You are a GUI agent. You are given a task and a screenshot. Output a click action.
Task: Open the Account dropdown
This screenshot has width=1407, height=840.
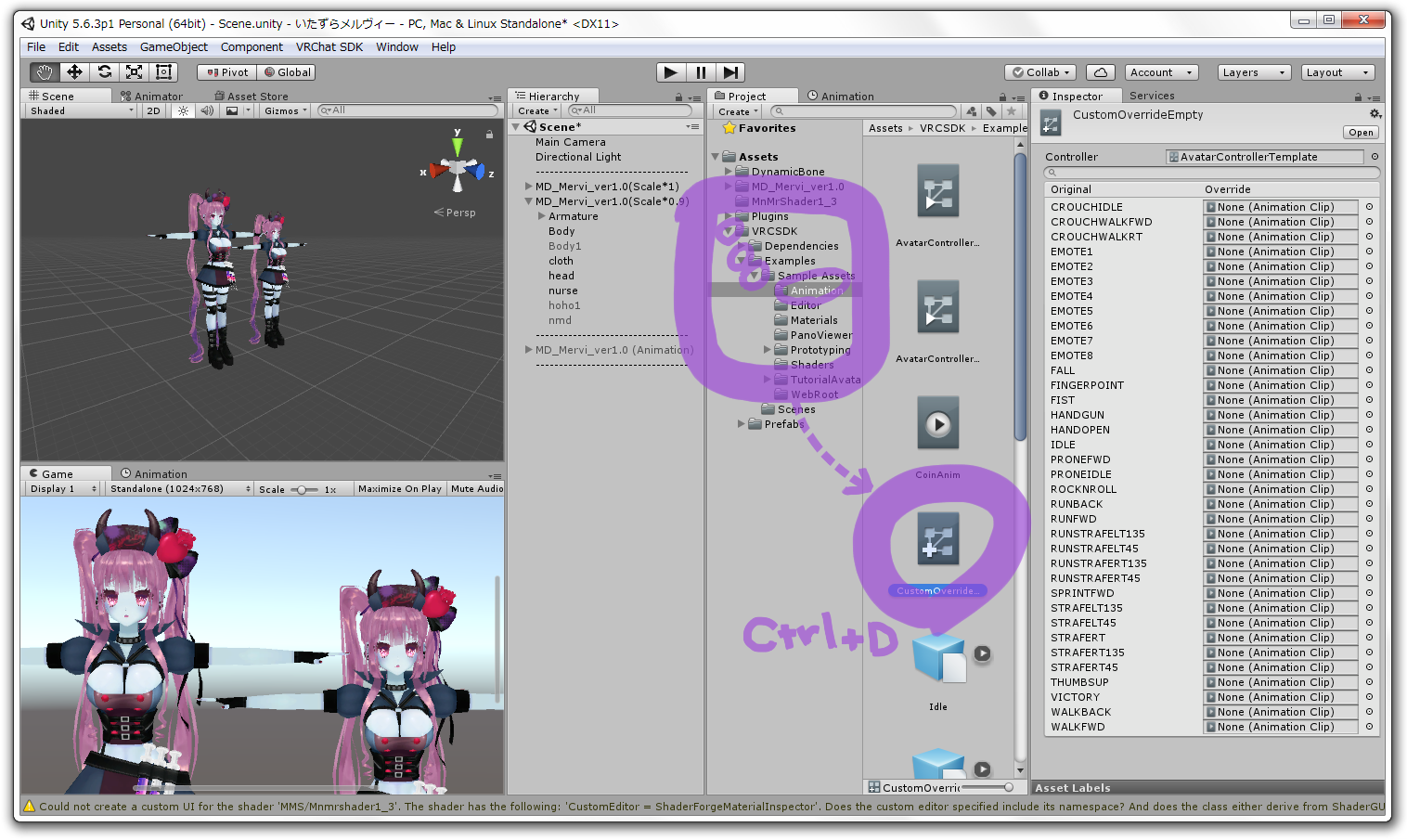(1161, 72)
